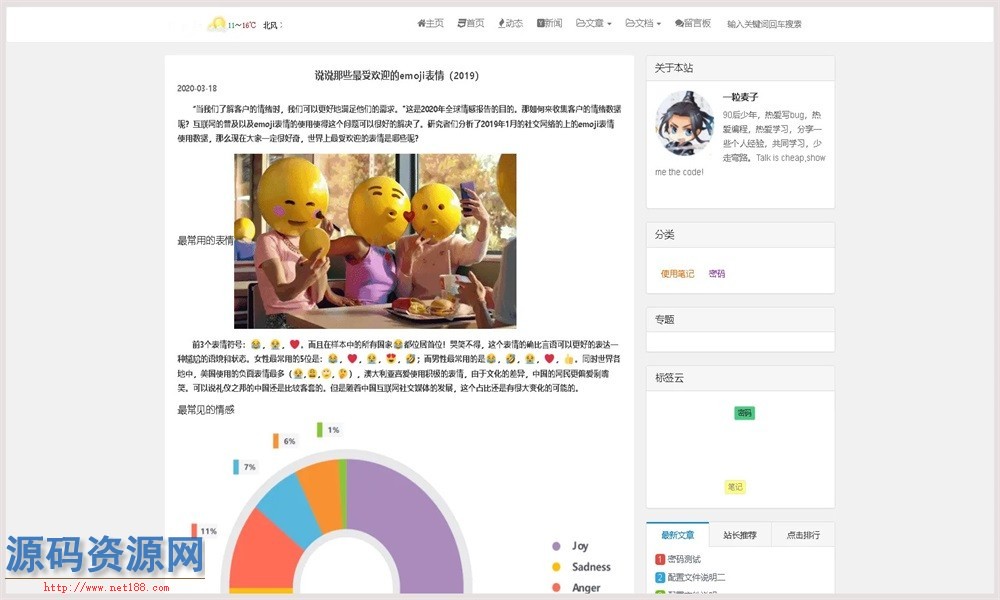1000x600 pixels.
Task: Open the 密码 category link
Action: 717,274
